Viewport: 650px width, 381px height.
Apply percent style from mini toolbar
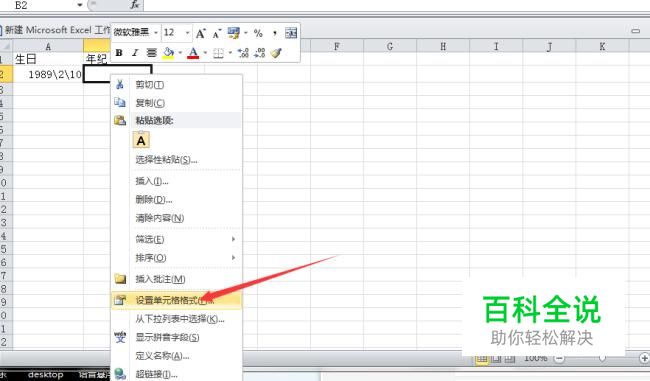point(258,33)
